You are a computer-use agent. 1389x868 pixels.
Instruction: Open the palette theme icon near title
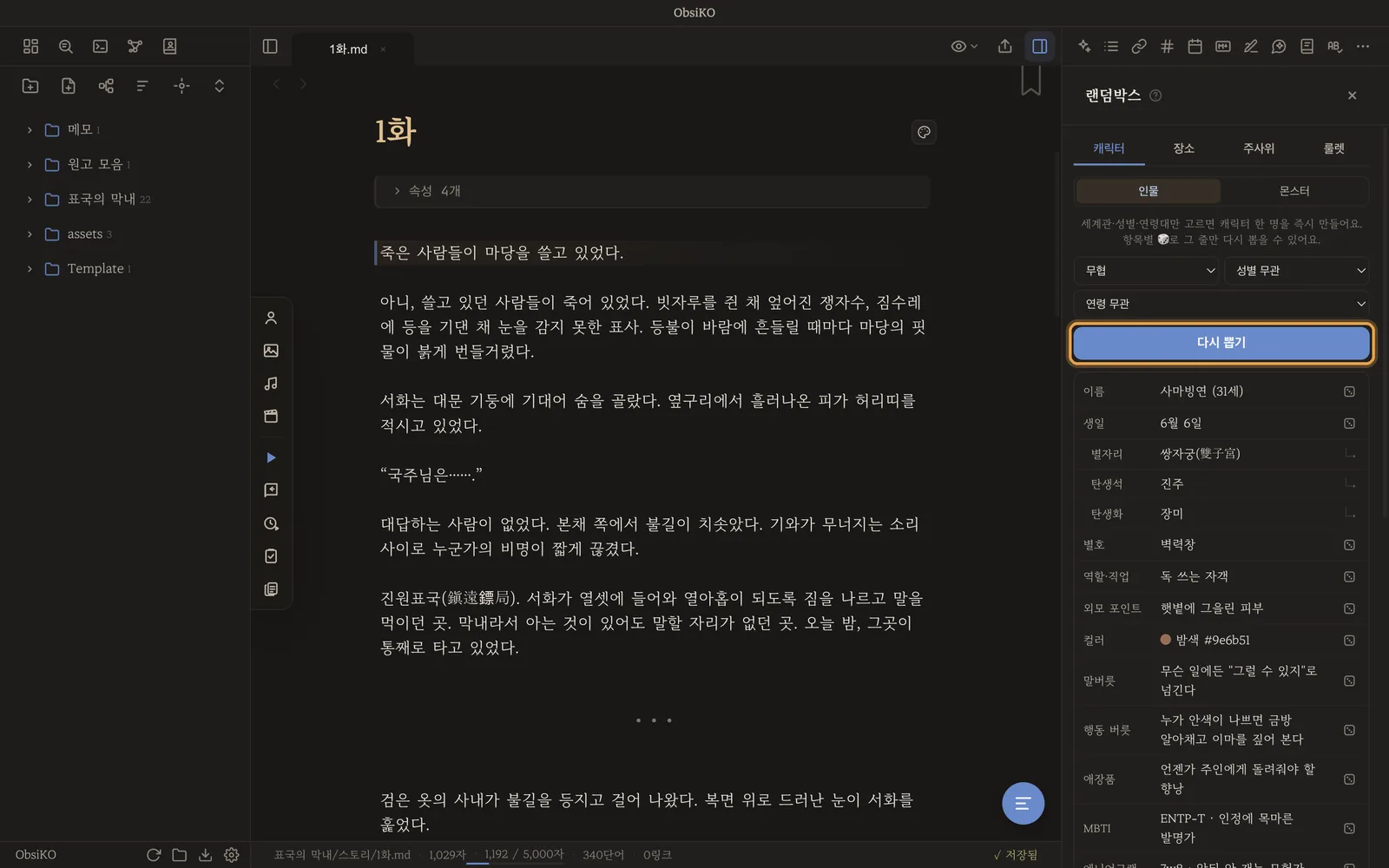pos(924,132)
